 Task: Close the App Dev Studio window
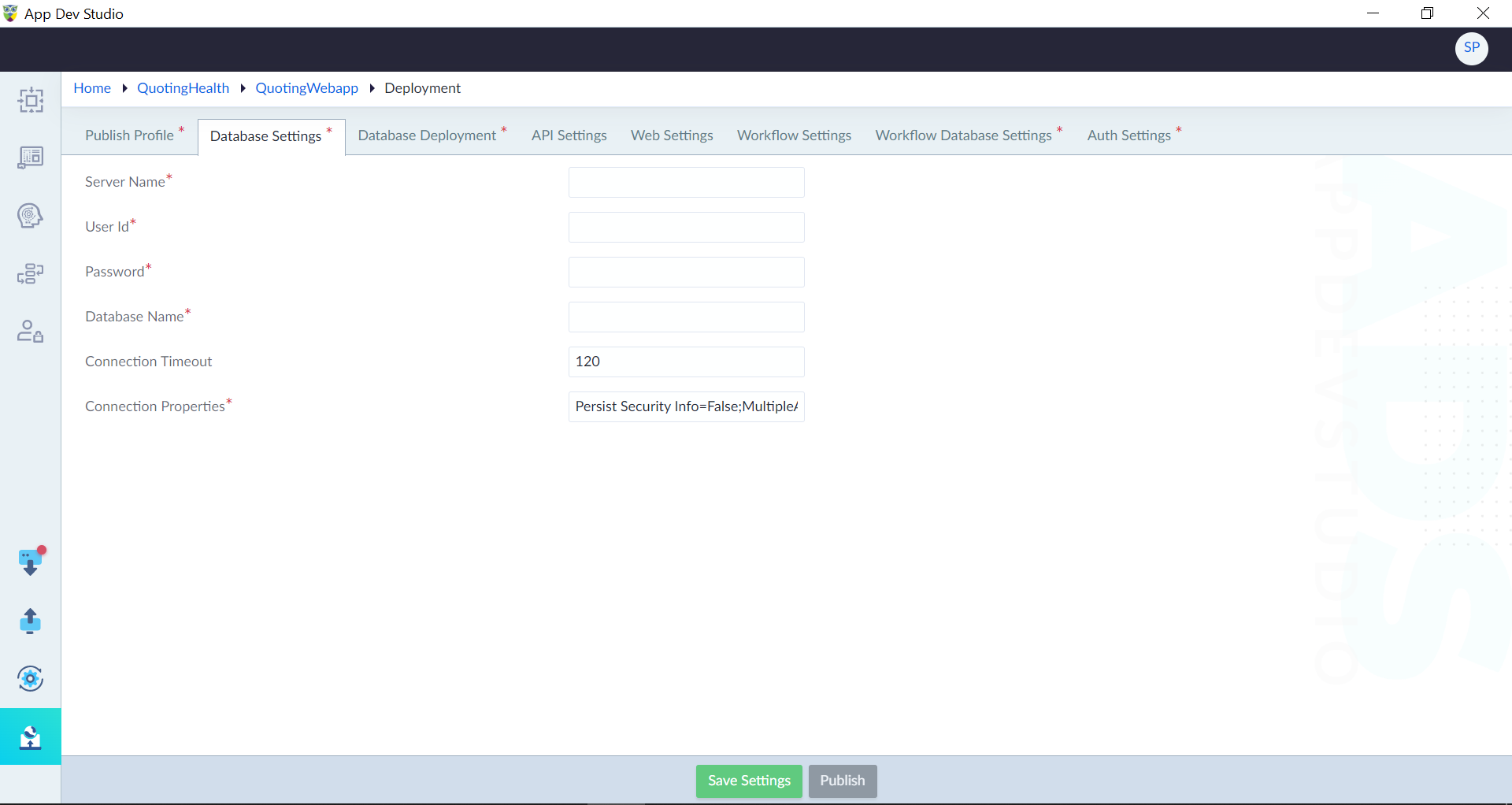1483,13
